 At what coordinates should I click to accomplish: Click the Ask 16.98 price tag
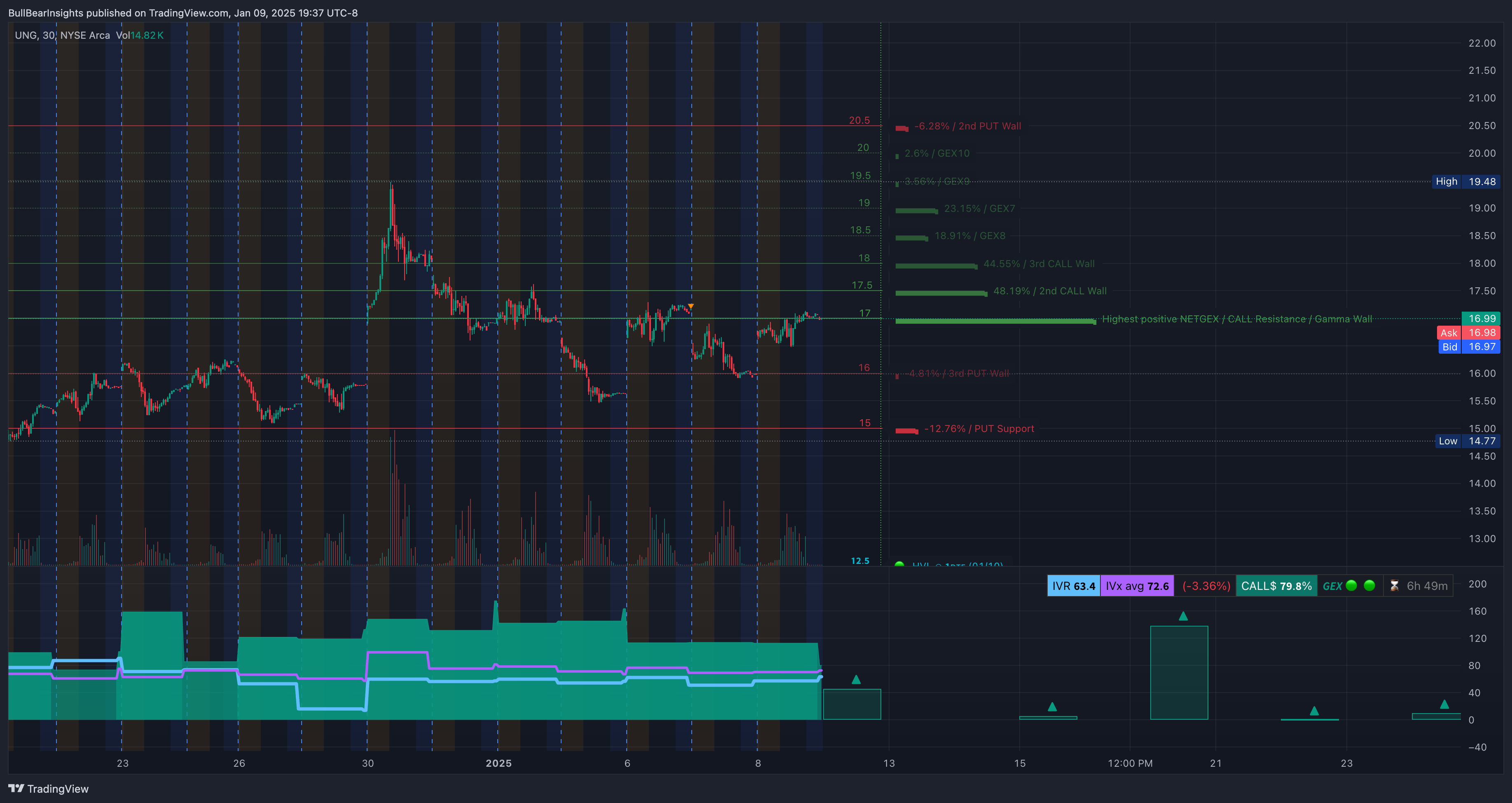click(x=1468, y=333)
